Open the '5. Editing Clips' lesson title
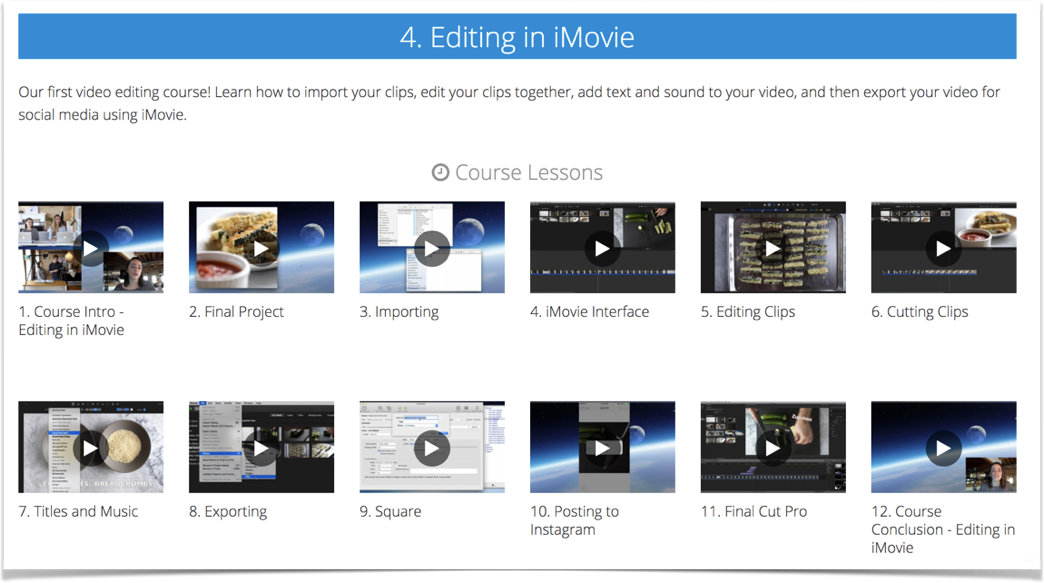Image resolution: width=1044 pixels, height=583 pixels. pyautogui.click(x=748, y=312)
